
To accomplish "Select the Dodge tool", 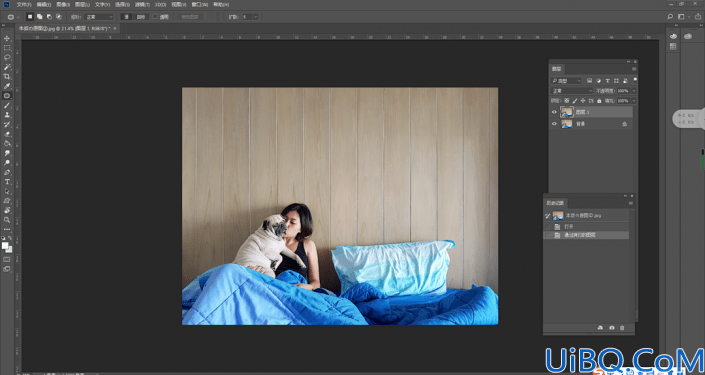I will (7, 162).
